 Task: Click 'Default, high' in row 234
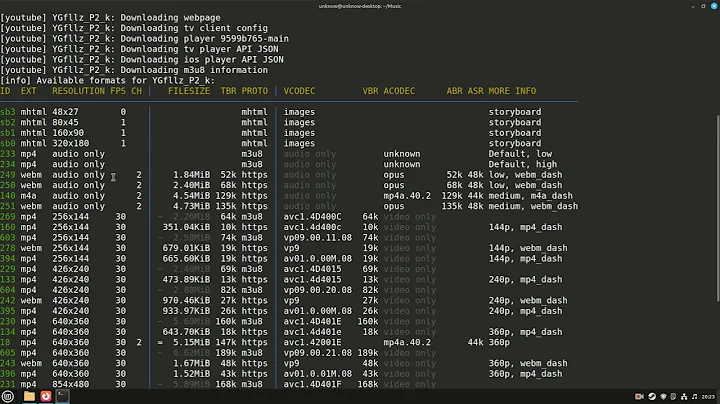523,164
